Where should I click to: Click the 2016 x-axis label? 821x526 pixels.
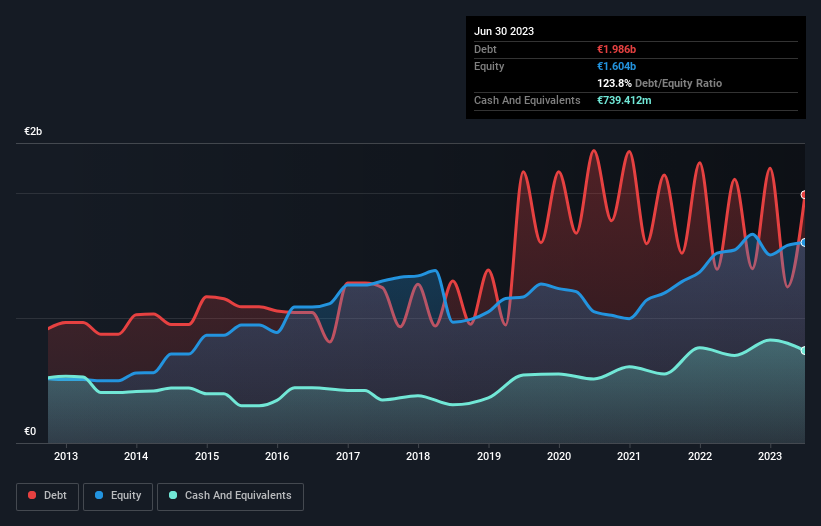(277, 456)
